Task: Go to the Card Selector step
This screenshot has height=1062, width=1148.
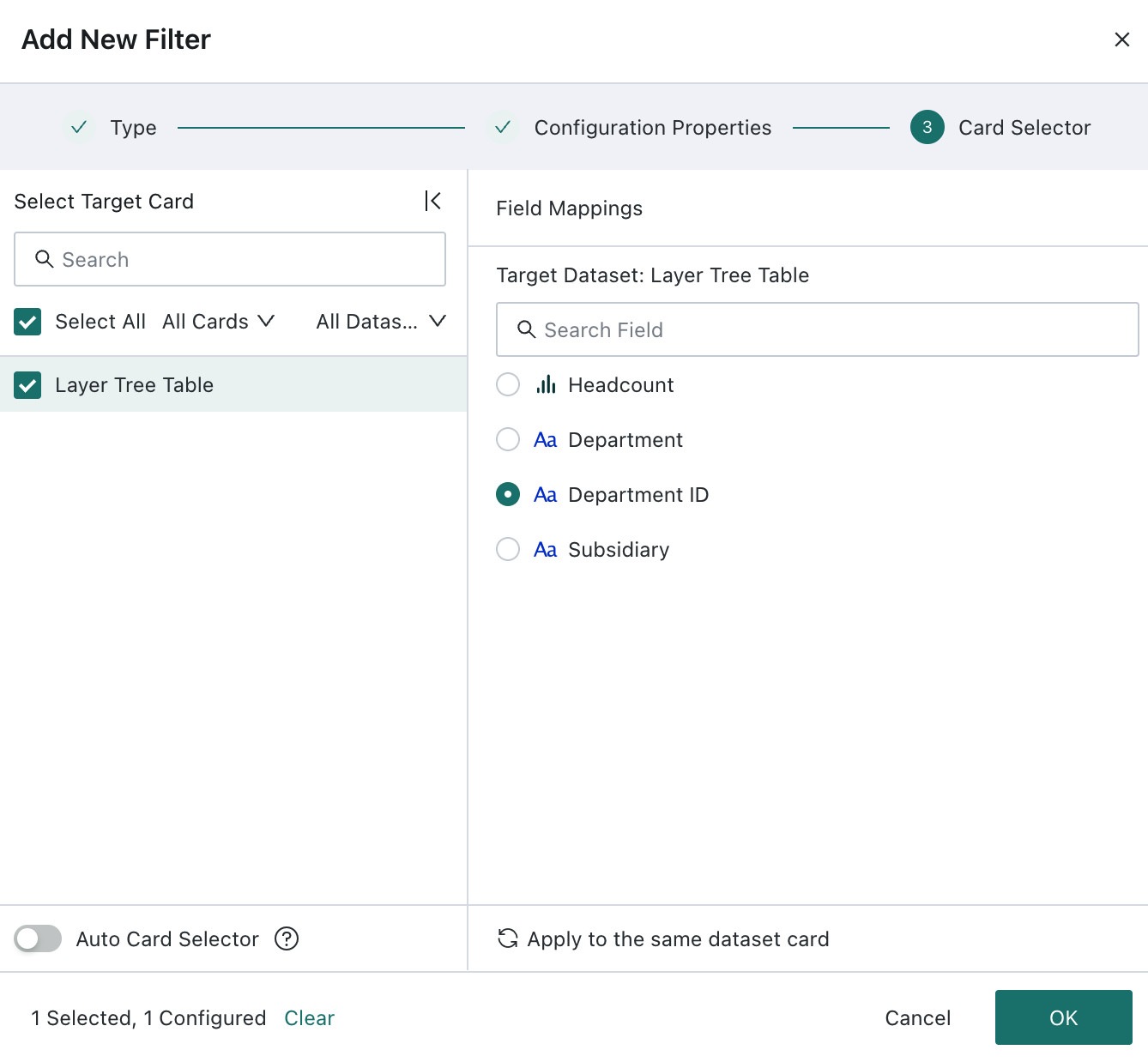Action: [1000, 127]
